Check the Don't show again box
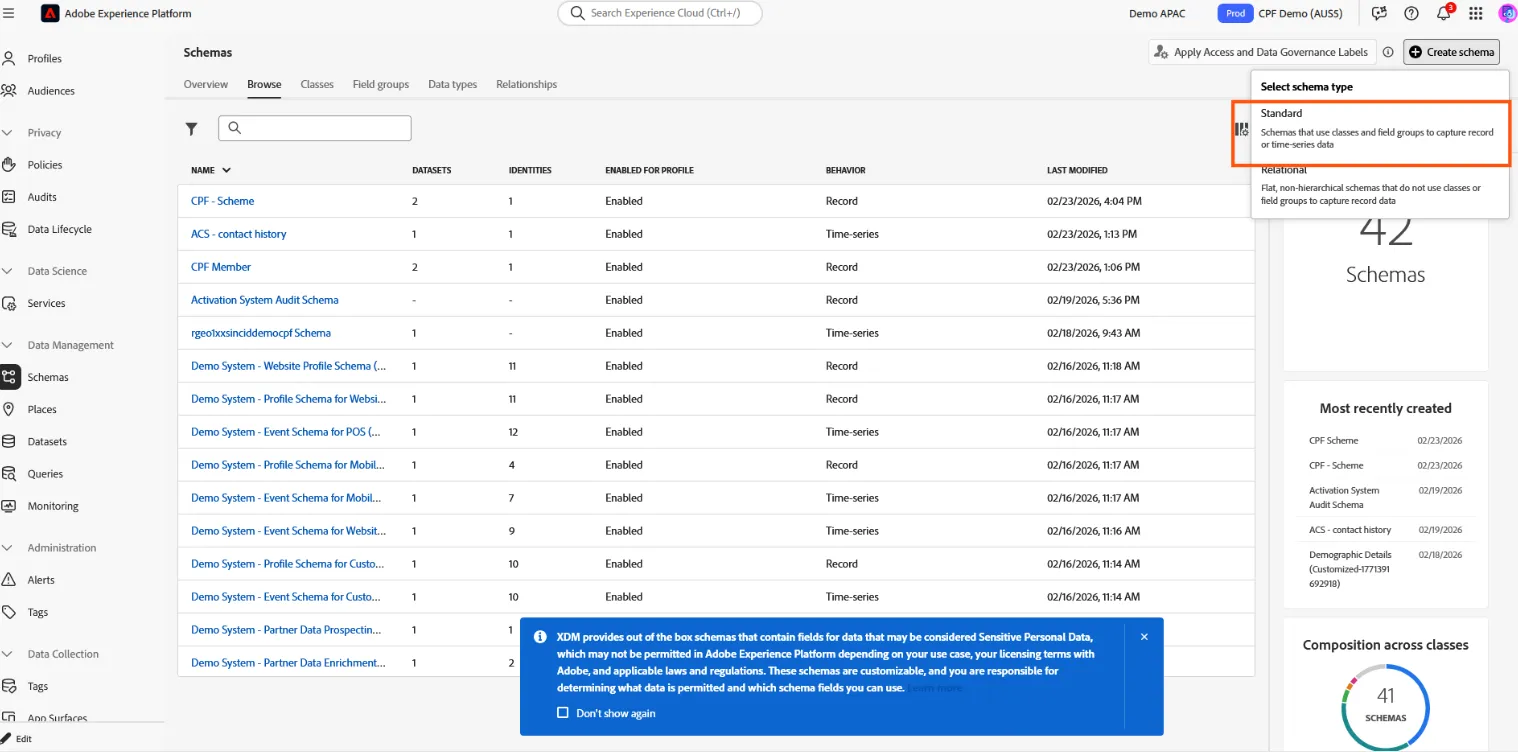This screenshot has width=1518, height=752. (x=563, y=713)
